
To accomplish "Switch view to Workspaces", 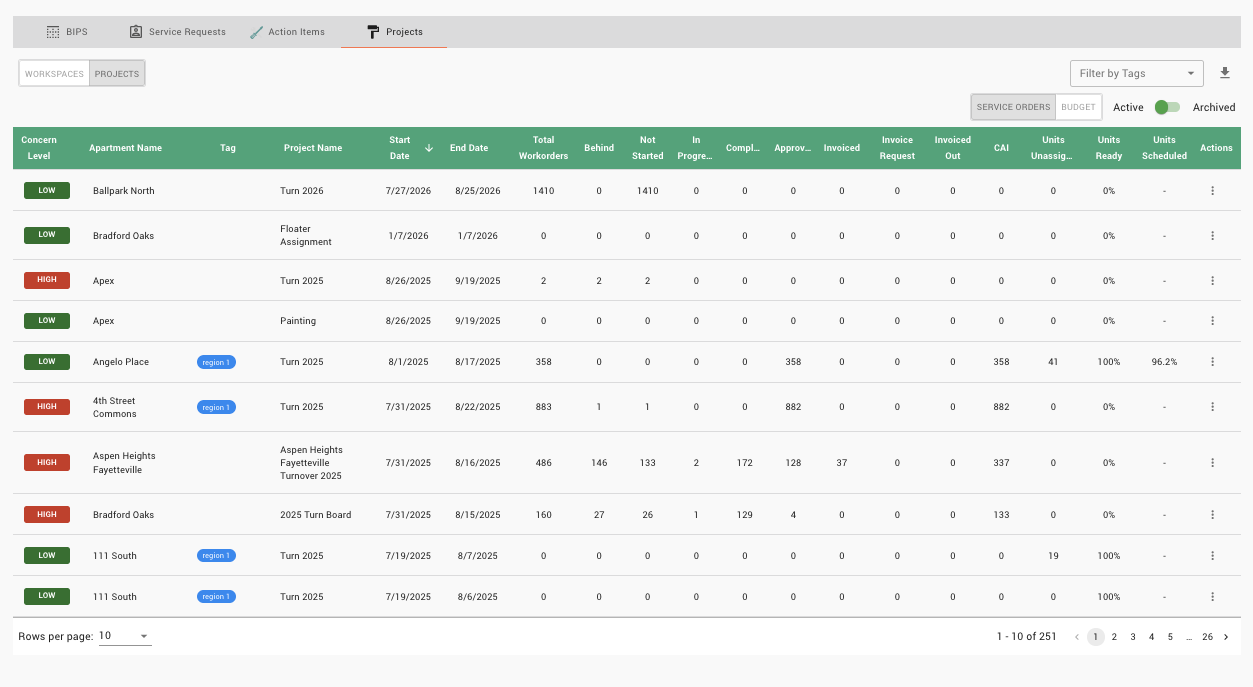I will click(x=54, y=73).
